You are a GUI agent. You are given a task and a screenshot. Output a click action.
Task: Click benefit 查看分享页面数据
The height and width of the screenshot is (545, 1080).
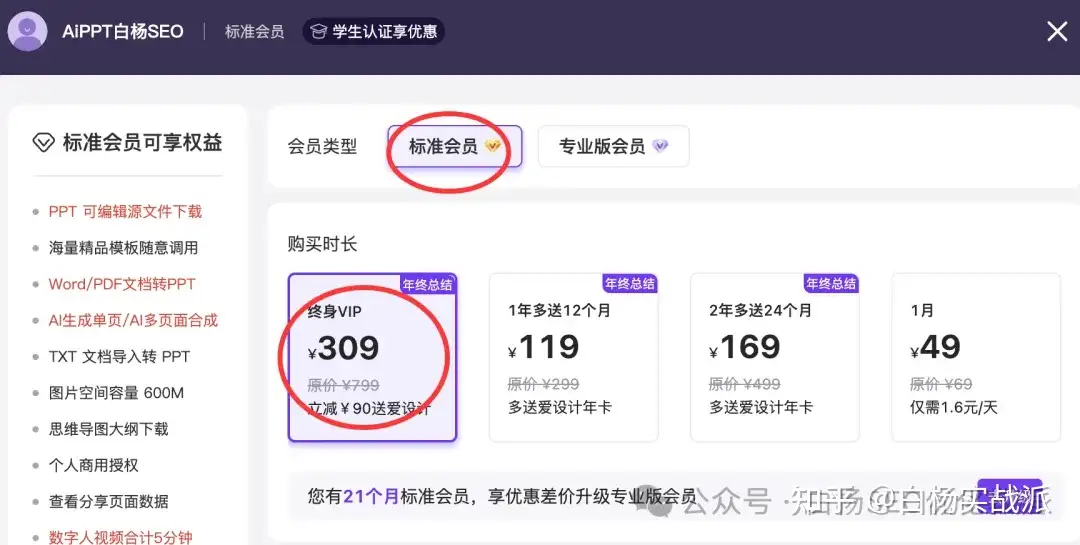tap(108, 502)
